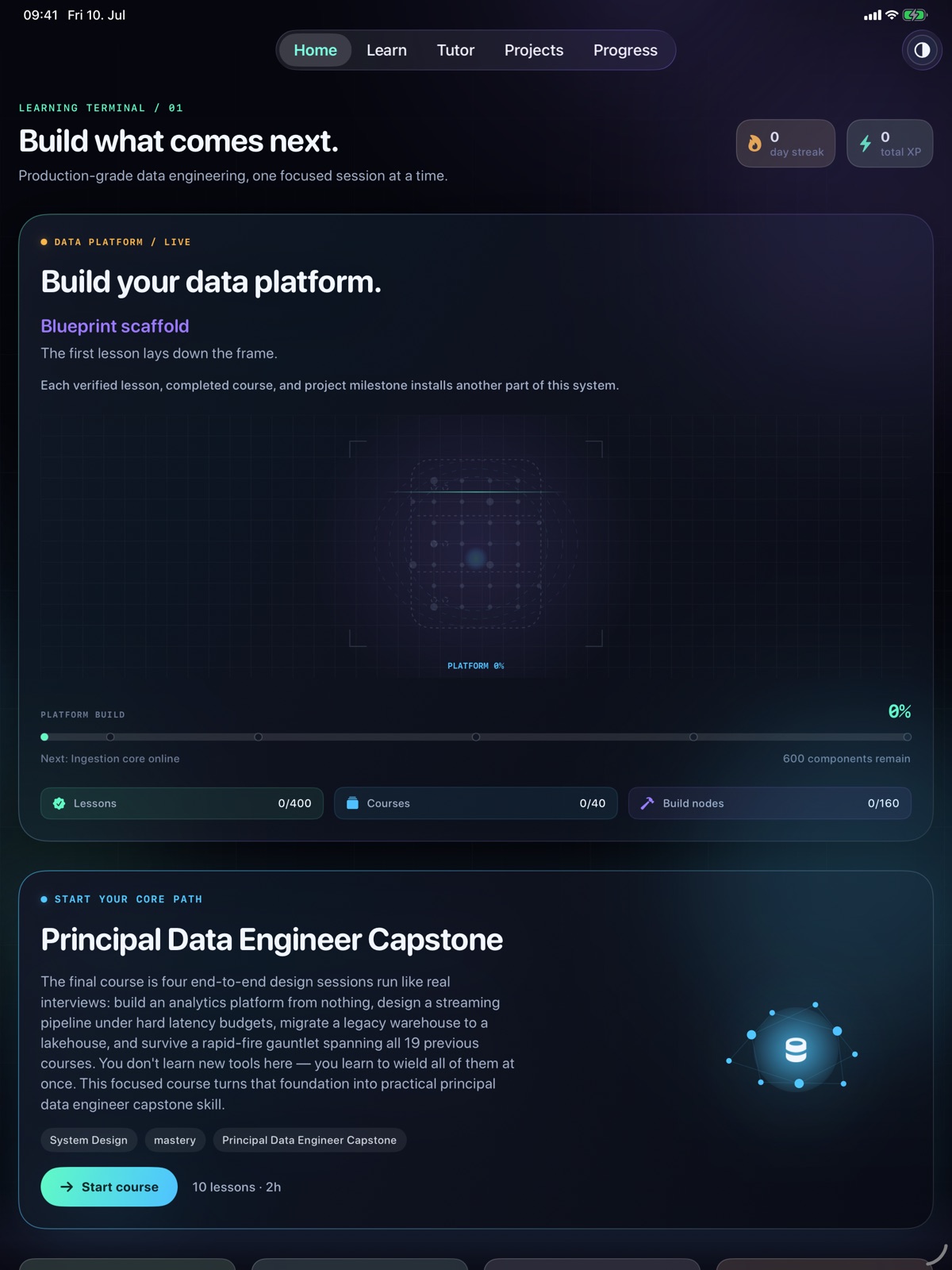
Task: Open the Build nodes 0/160 stat card
Action: click(x=770, y=803)
